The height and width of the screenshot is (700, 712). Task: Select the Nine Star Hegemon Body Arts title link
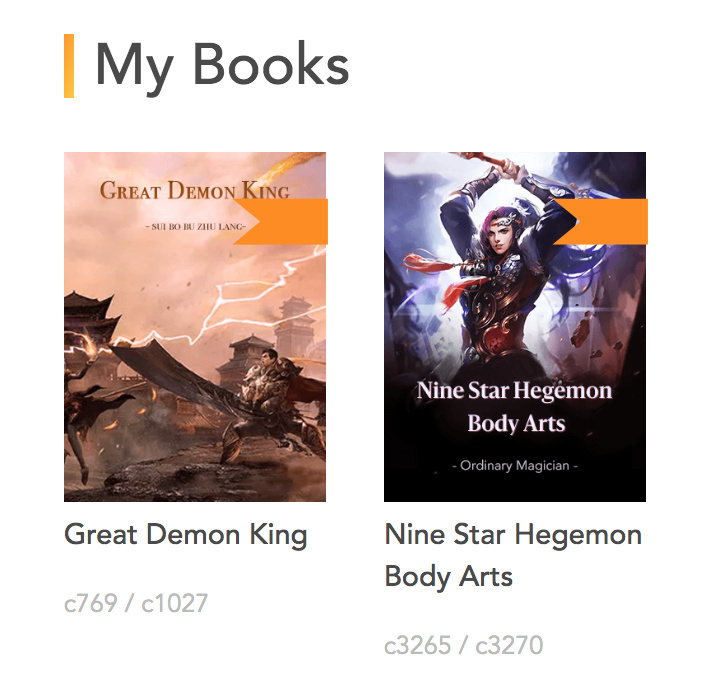point(513,556)
